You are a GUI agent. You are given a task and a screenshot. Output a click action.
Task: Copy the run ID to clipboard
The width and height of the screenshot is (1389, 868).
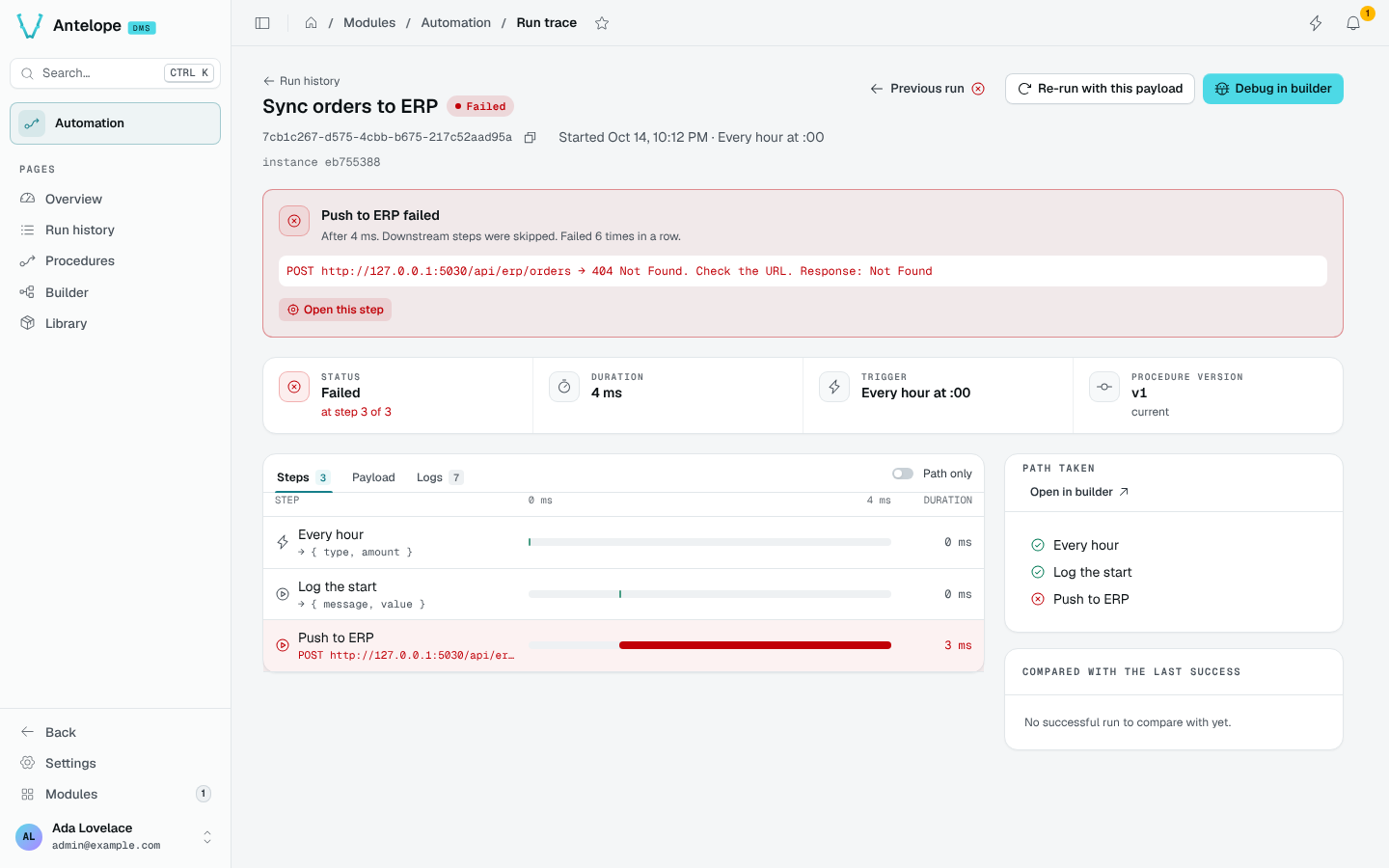pyautogui.click(x=530, y=138)
